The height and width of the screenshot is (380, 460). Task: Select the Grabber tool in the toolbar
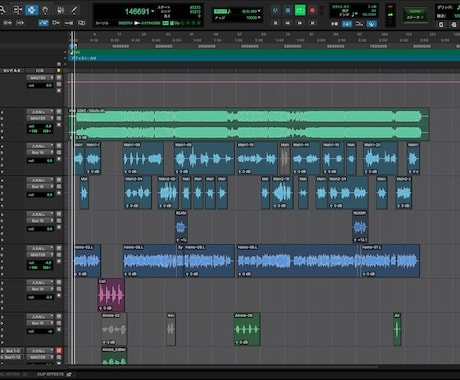45,10
